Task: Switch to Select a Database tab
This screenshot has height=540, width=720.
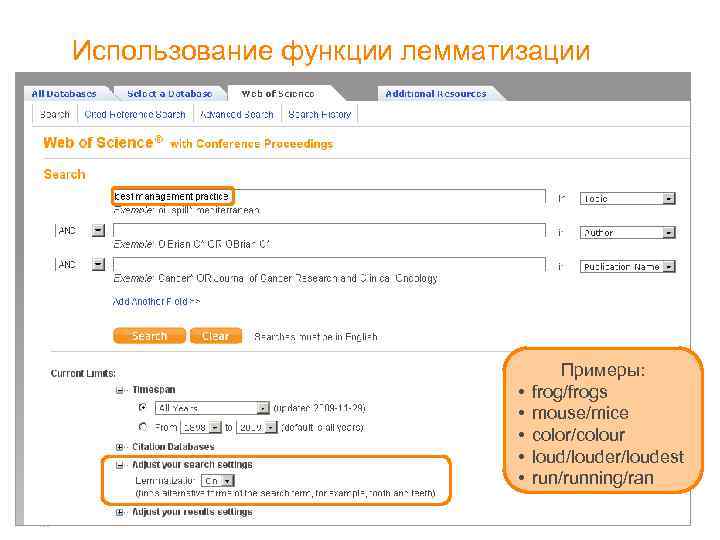Action: (x=169, y=94)
